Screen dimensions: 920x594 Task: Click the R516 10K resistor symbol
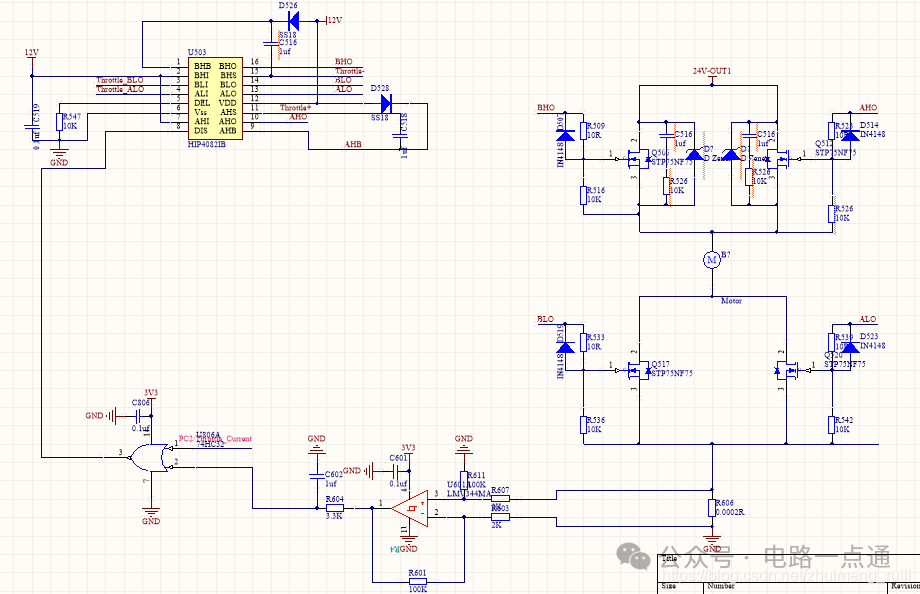583,195
